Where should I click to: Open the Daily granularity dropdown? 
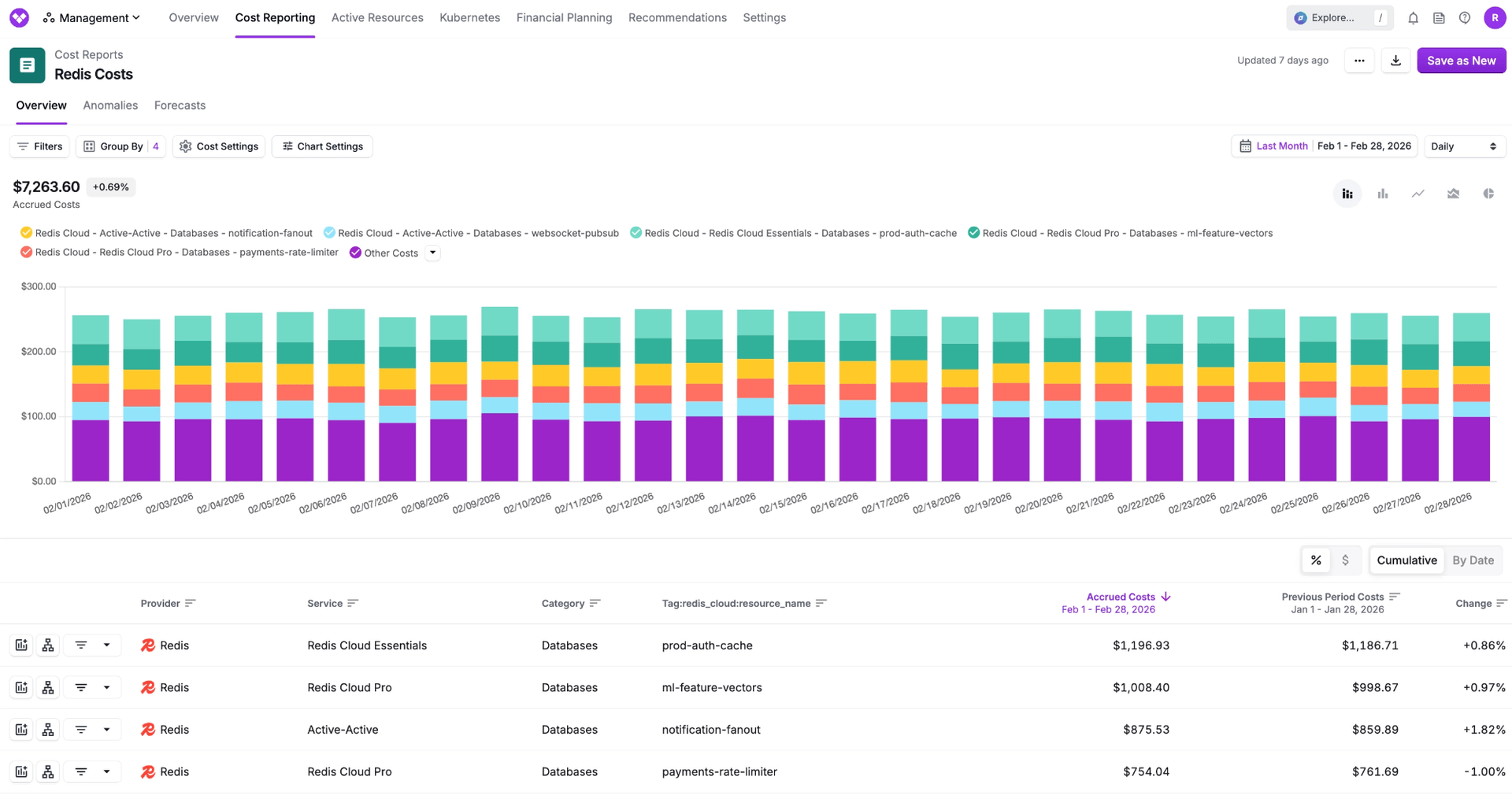[1464, 146]
